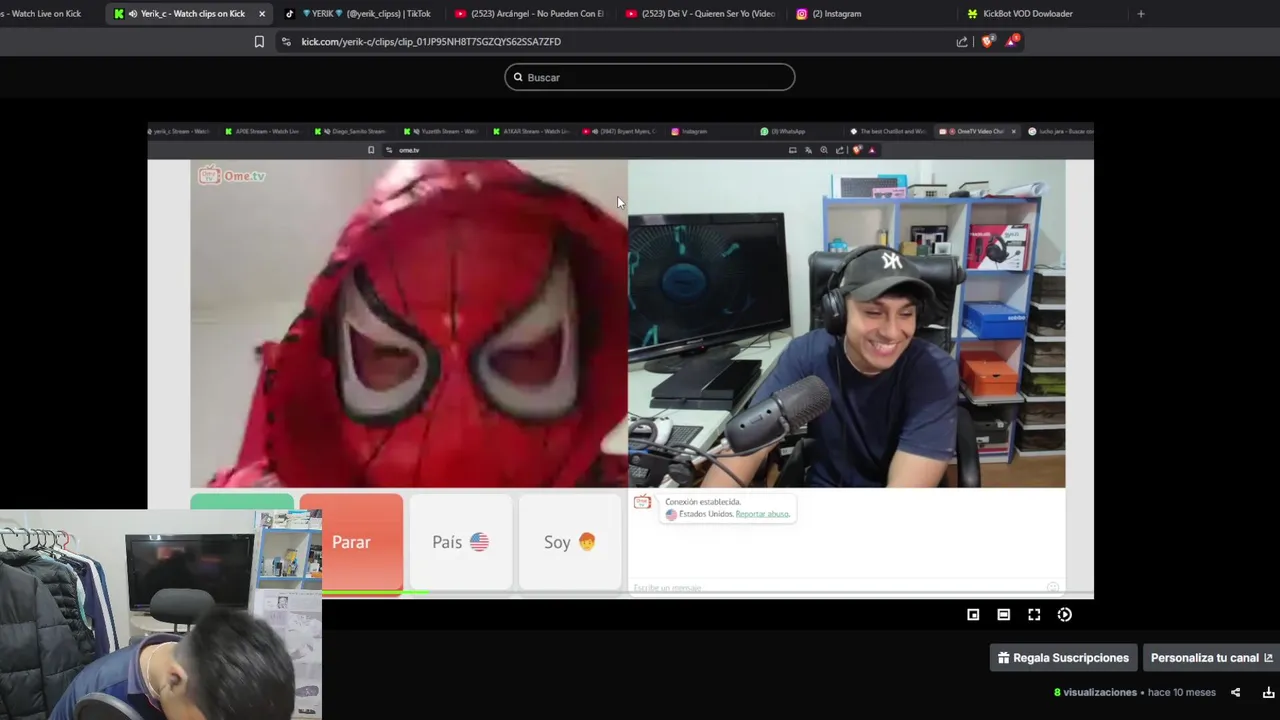Screen dimensions: 1280x720
Task: Click the Buscar search field
Action: click(650, 77)
